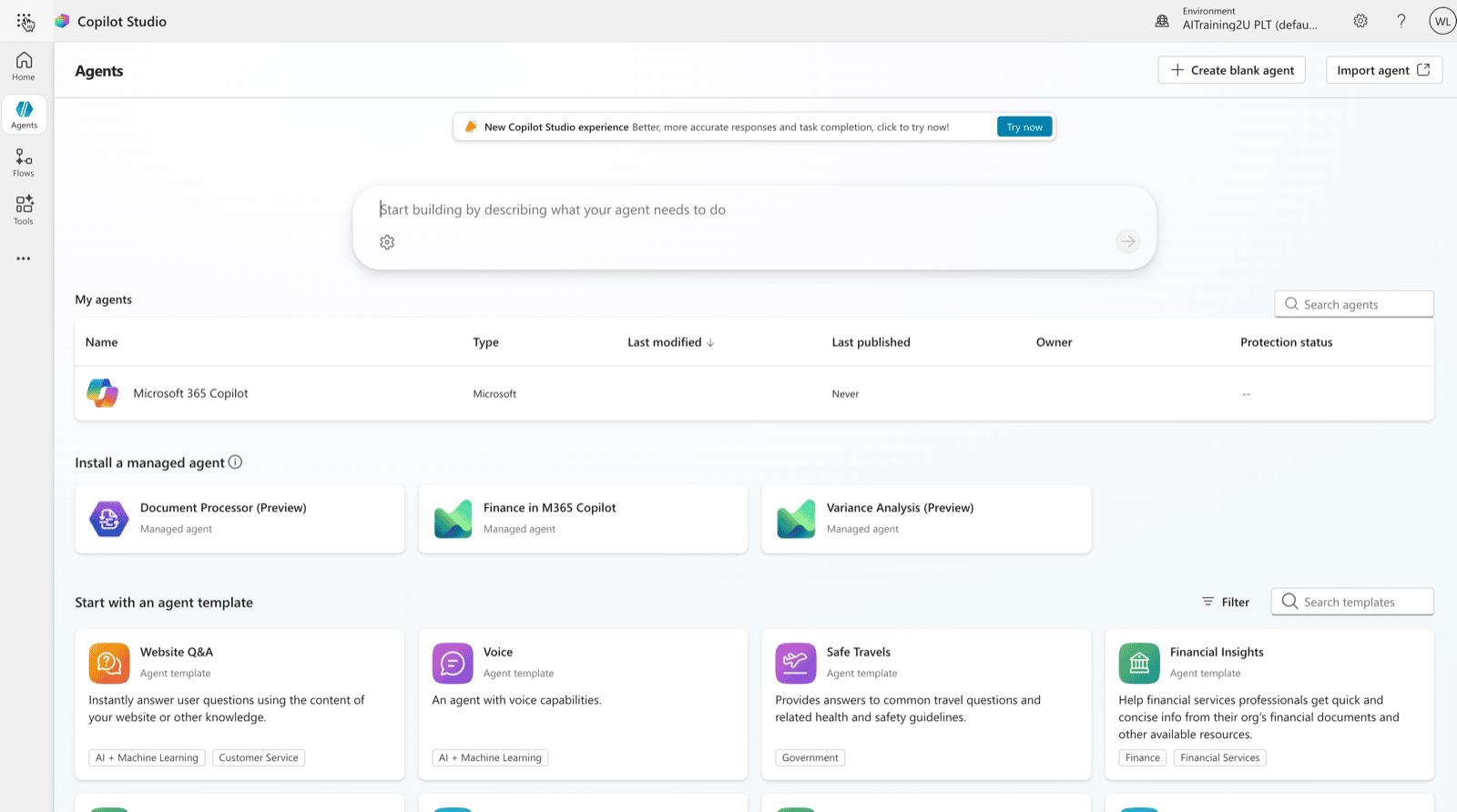Click the announcement banner party icon
This screenshot has width=1457, height=812.
(471, 127)
